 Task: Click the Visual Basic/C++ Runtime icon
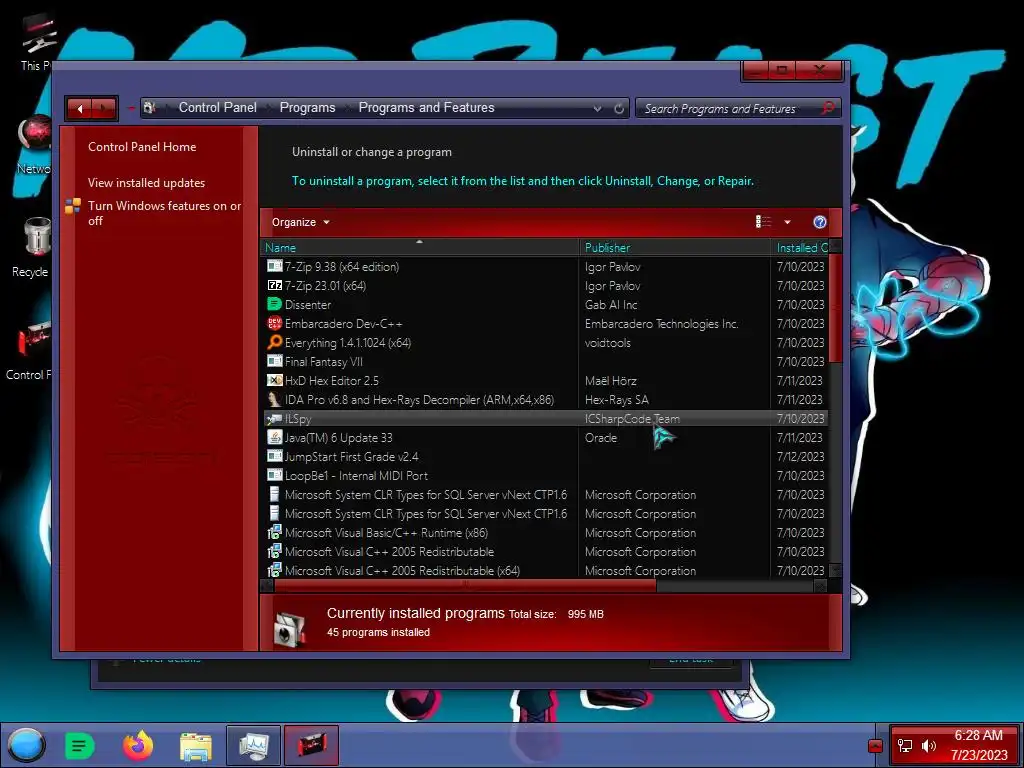pos(274,532)
